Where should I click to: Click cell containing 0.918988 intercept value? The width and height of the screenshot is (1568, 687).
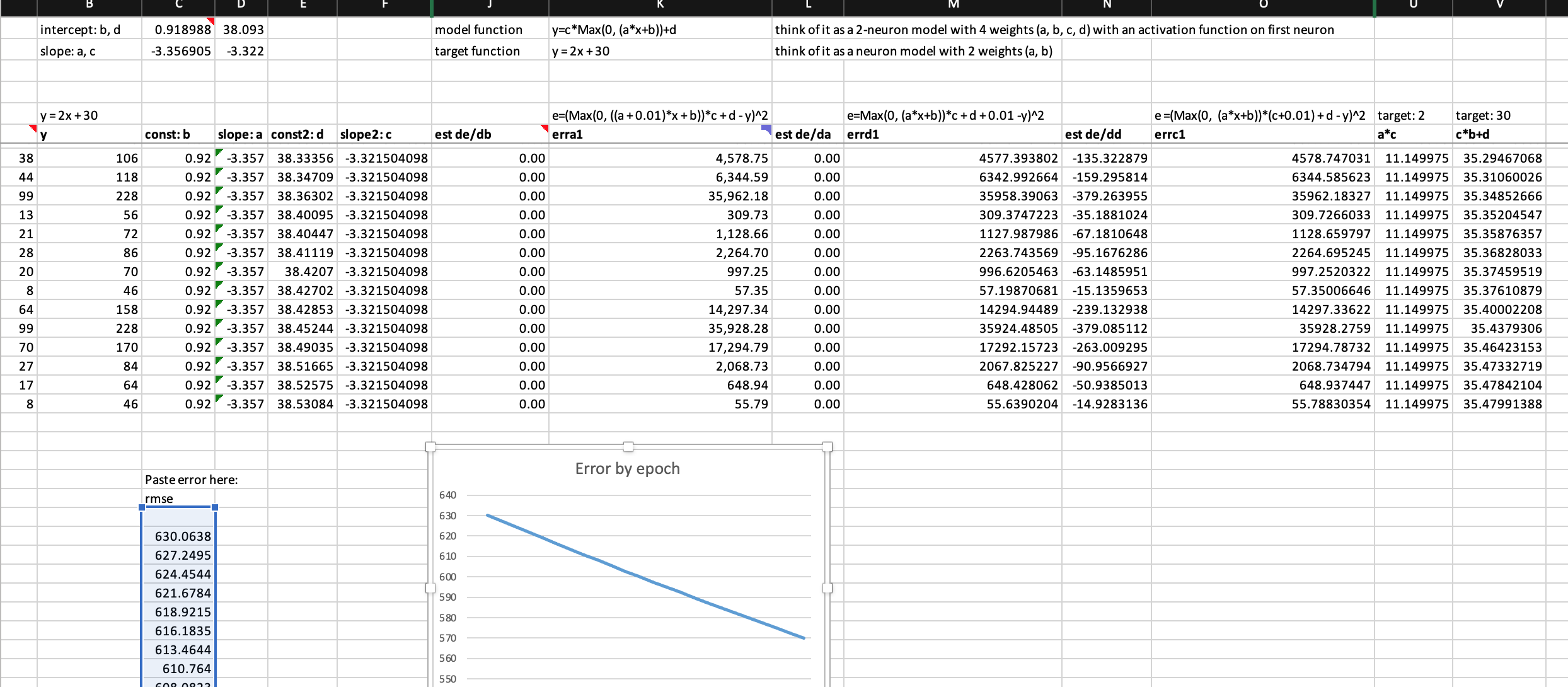178,30
